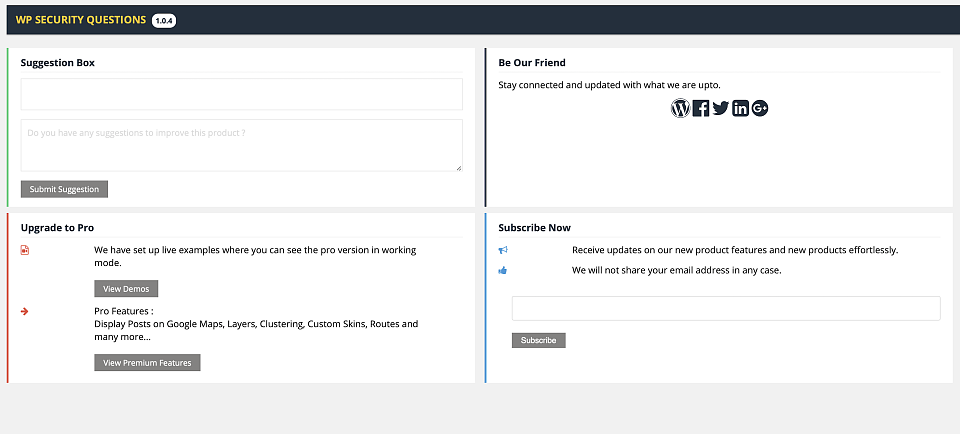Click View Premium Features button
Screen dimensions: 960x434
coord(147,362)
